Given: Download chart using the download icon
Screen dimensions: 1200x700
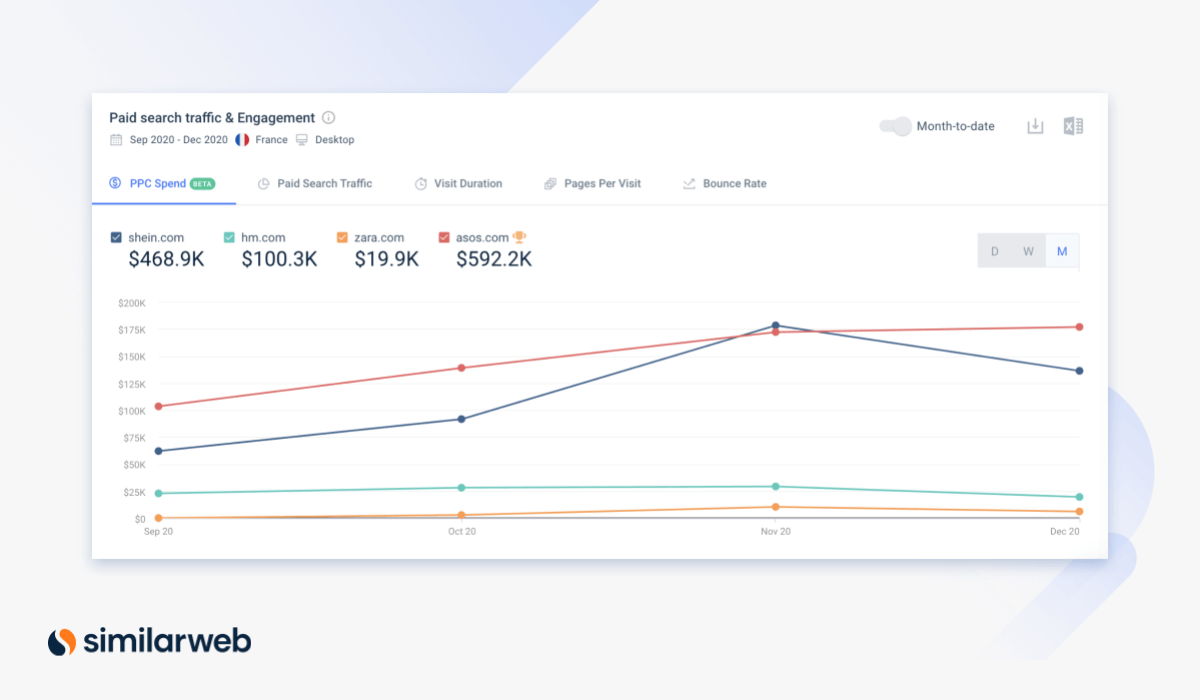Looking at the screenshot, I should coord(1036,126).
